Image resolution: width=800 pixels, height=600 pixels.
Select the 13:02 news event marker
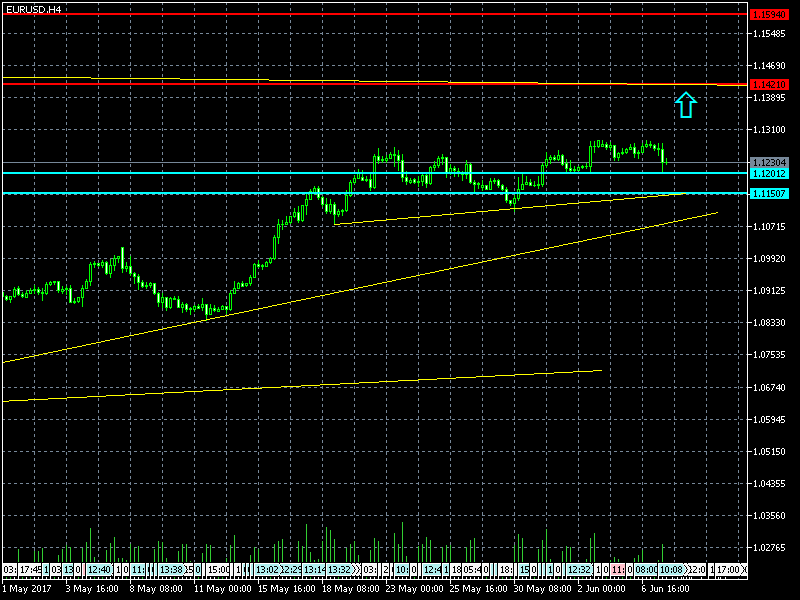click(x=267, y=569)
